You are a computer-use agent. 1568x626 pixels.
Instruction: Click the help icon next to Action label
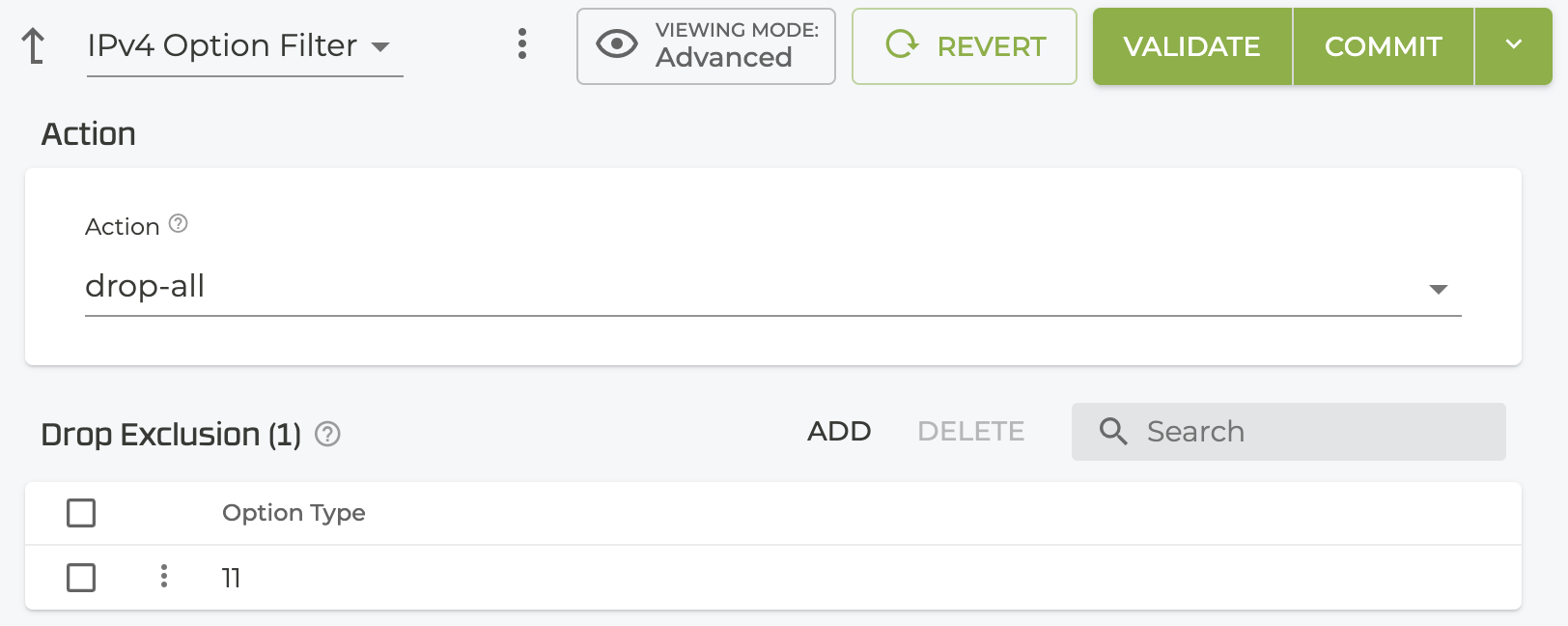click(179, 224)
